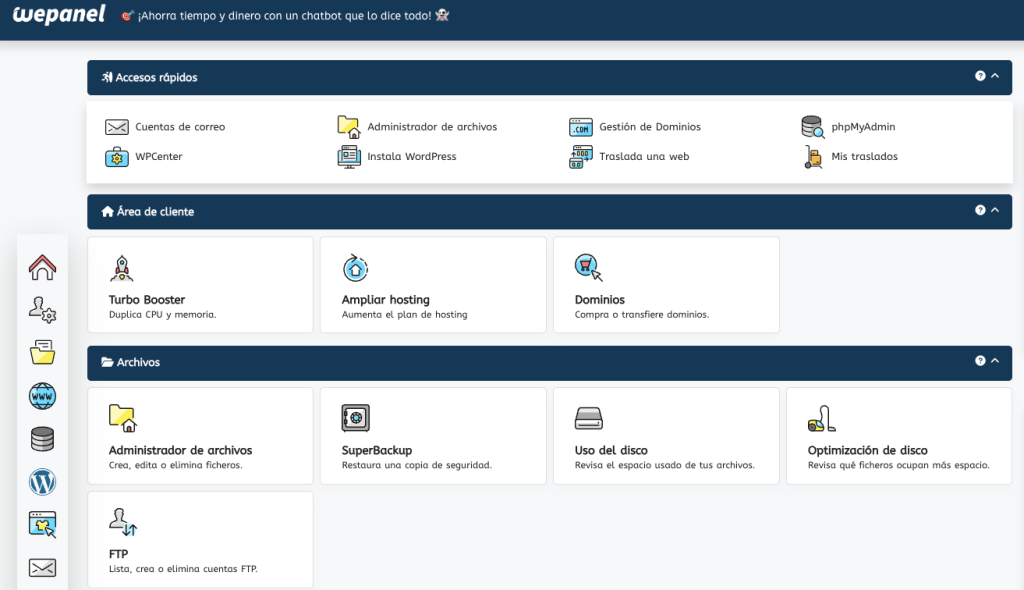Click the FTP user transfer icon

[x=123, y=521]
